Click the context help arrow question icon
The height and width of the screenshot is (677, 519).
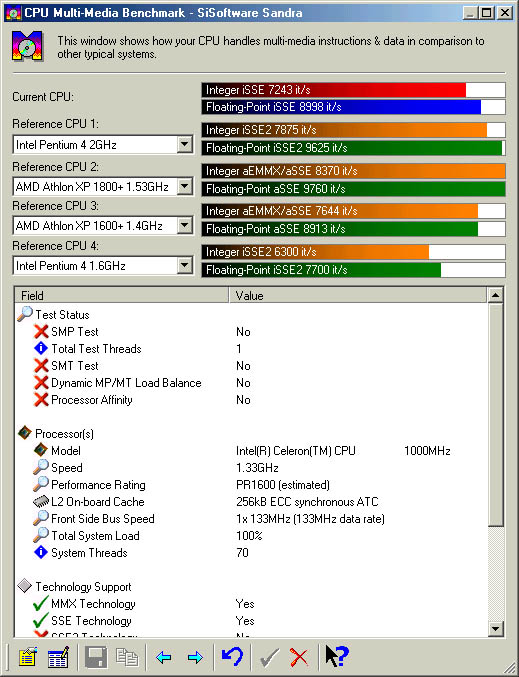point(337,657)
